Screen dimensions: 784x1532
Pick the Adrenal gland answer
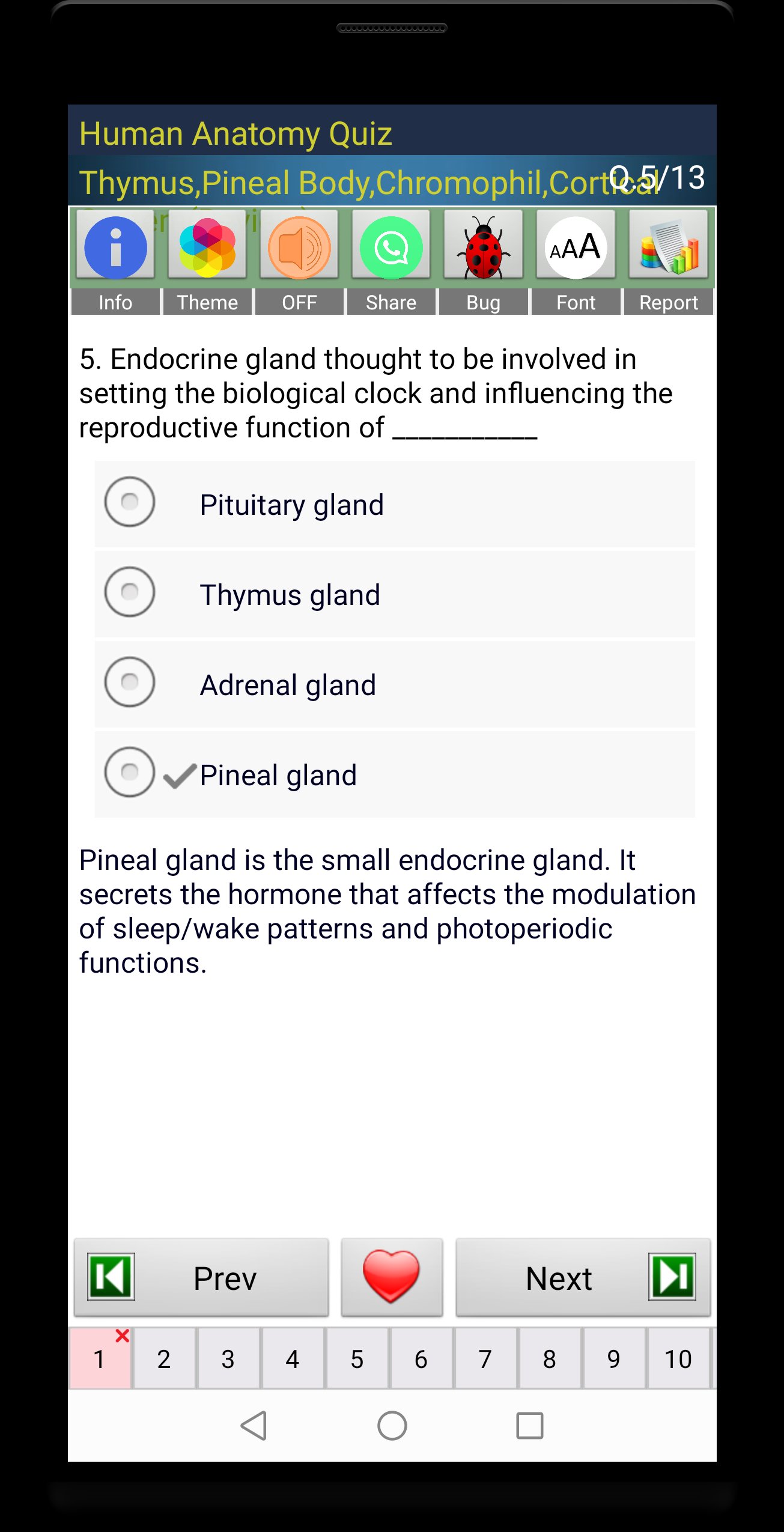point(130,682)
